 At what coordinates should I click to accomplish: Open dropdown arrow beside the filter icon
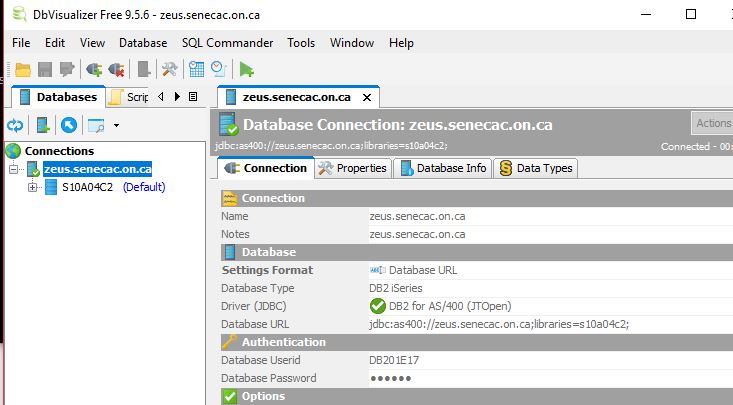point(116,125)
